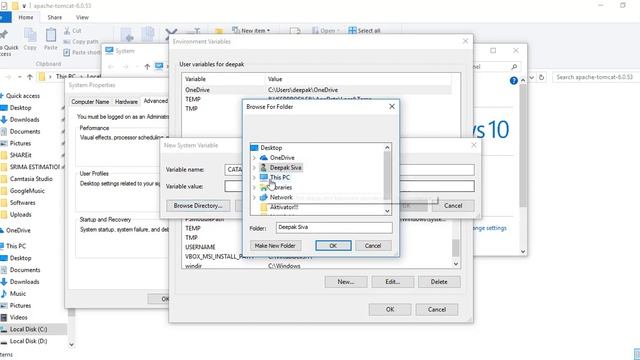The width and height of the screenshot is (640, 360).
Task: Open the Home ribbon tab
Action: (x=26, y=17)
